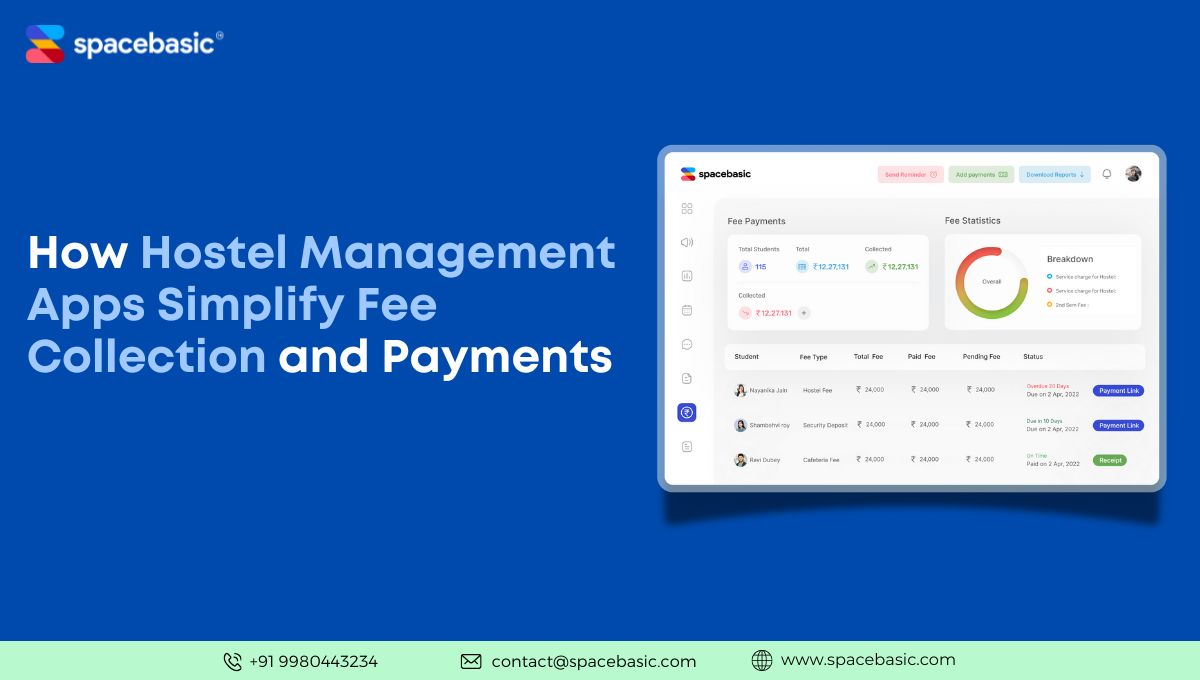Click the +91 9980443234 phone number
1200x680 pixels.
click(x=313, y=661)
